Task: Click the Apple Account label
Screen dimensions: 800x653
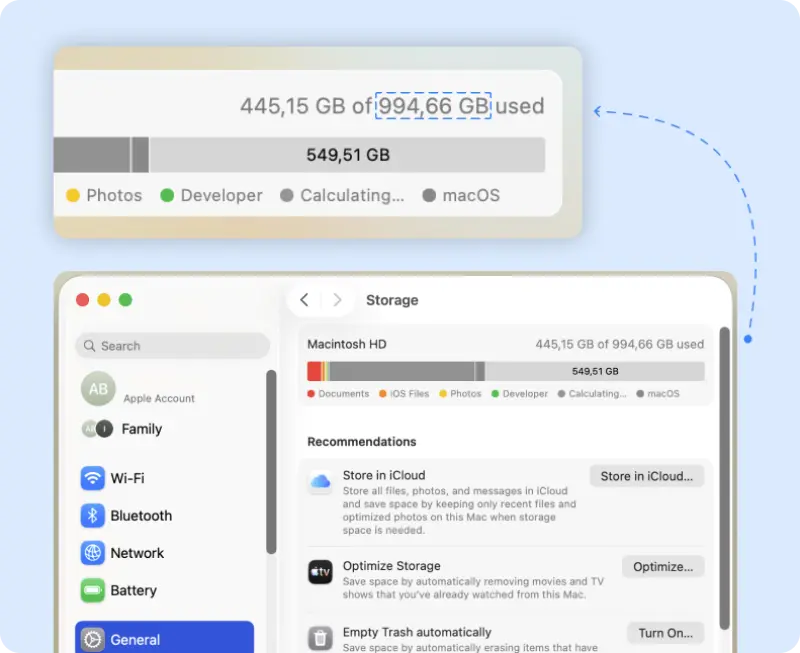Action: tap(159, 398)
